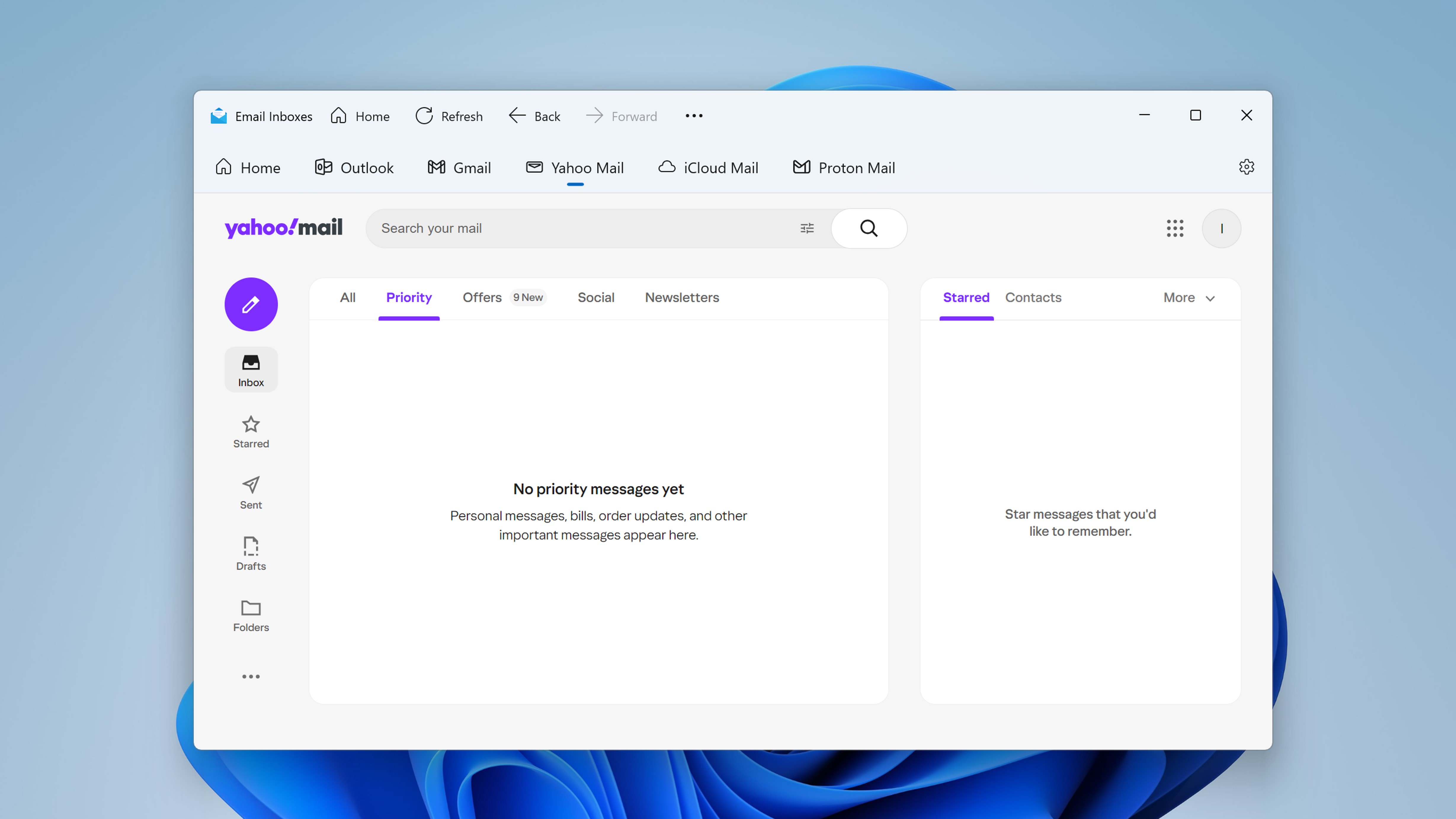Image resolution: width=1456 pixels, height=819 pixels.
Task: Click the Refresh toolbar button
Action: coord(449,116)
